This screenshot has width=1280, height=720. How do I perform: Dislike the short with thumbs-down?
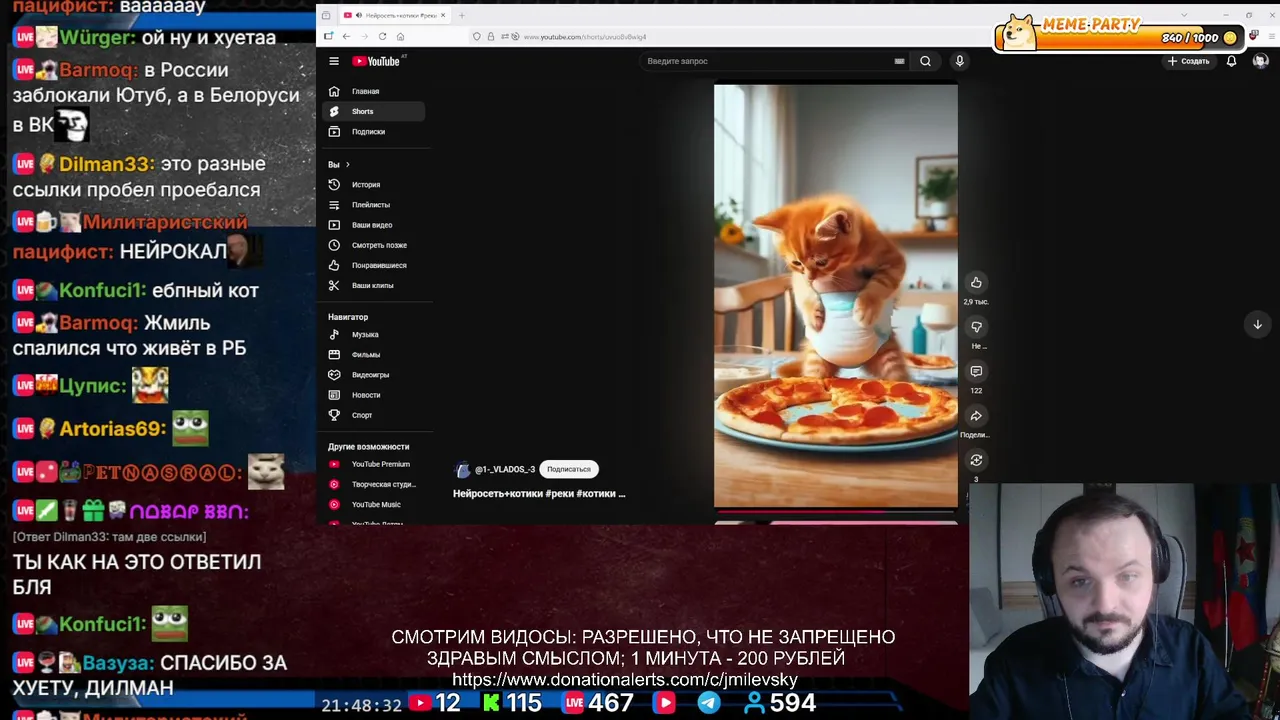click(976, 327)
